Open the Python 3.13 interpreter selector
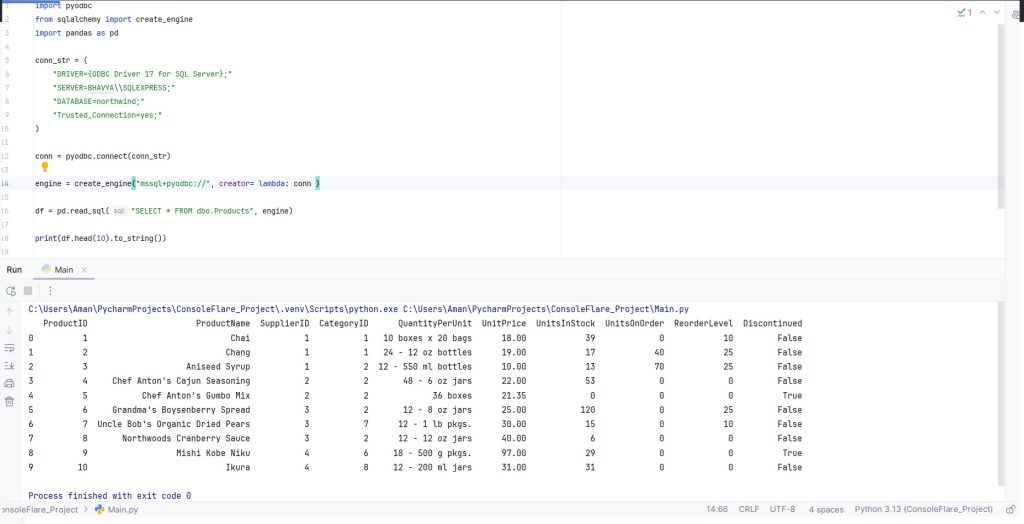Viewport: 1024px width, 524px height. point(923,510)
